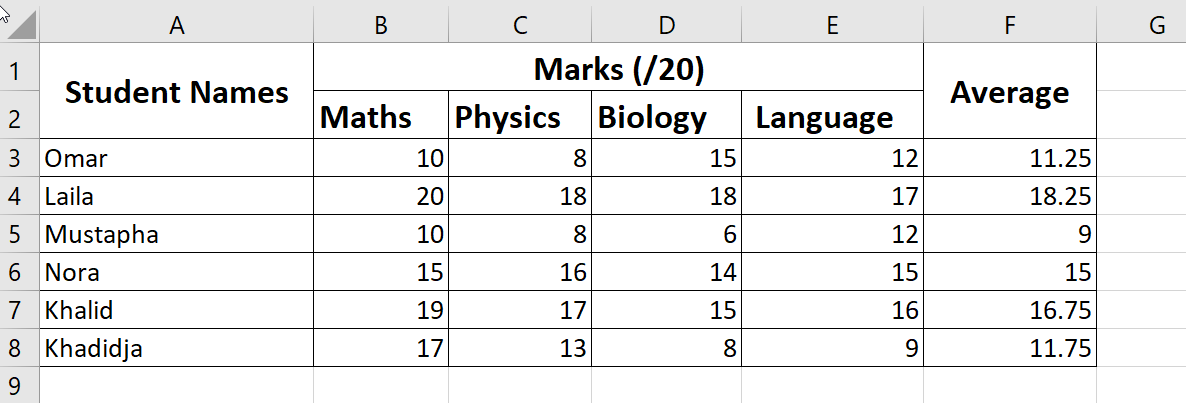Click the Student Names merged cell
1186x403 pixels.
tap(177, 92)
